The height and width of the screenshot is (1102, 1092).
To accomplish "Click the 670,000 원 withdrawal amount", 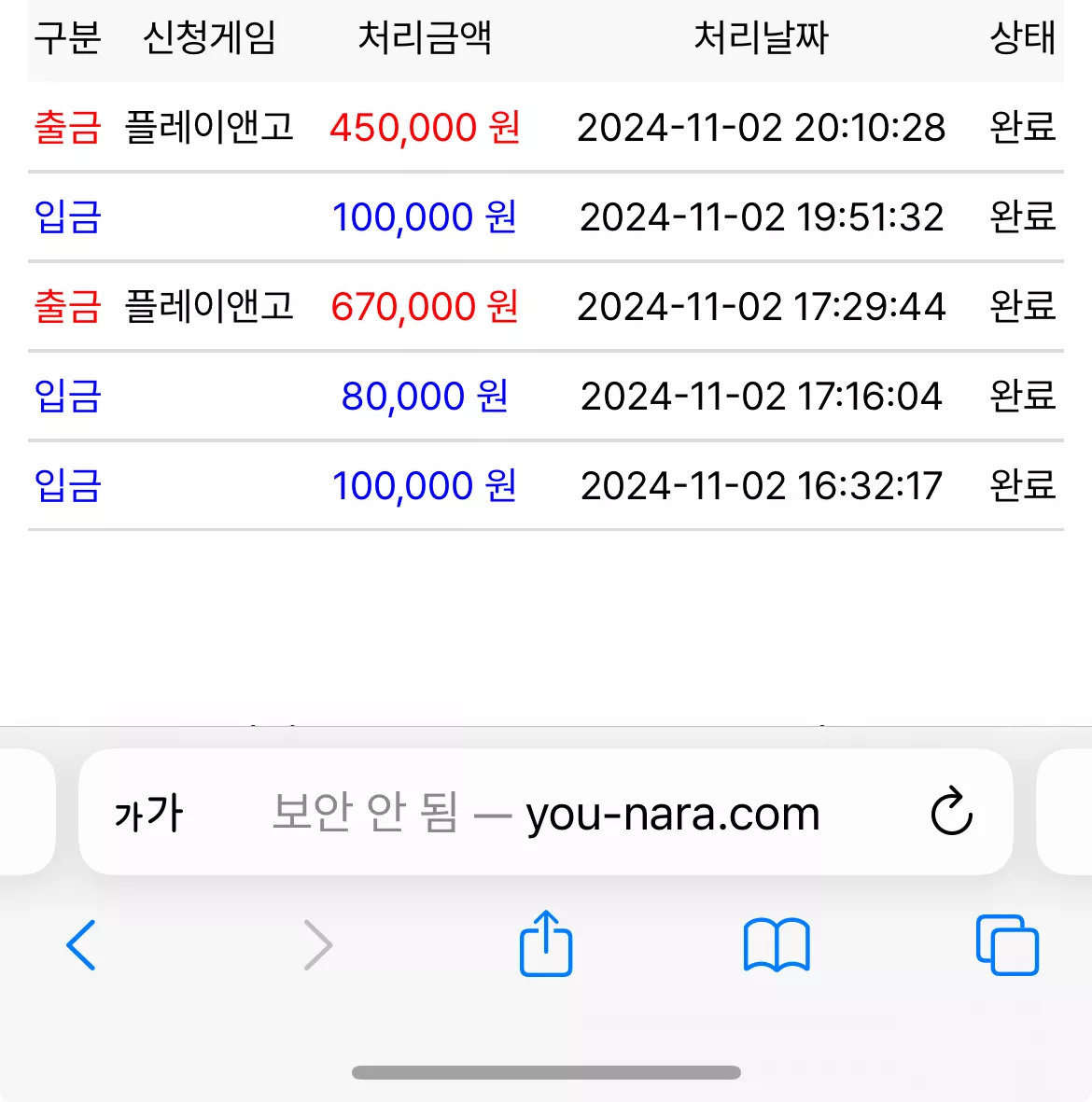I will 425,307.
